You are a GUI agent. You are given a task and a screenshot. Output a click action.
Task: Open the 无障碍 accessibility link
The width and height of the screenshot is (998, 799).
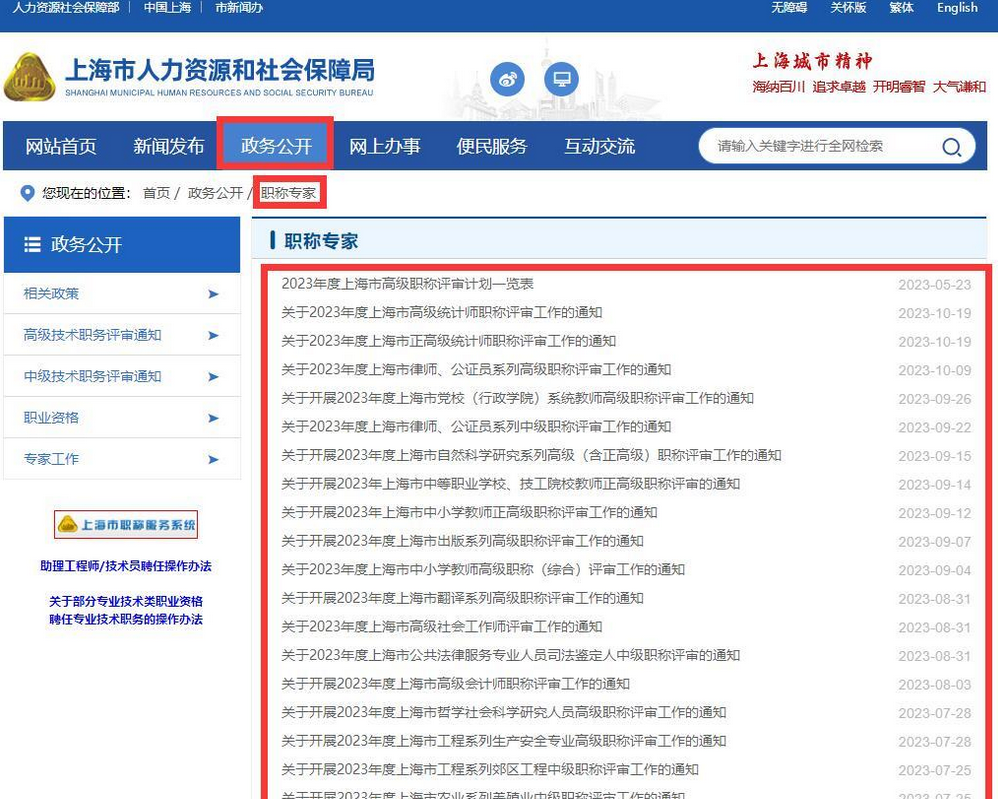(789, 8)
